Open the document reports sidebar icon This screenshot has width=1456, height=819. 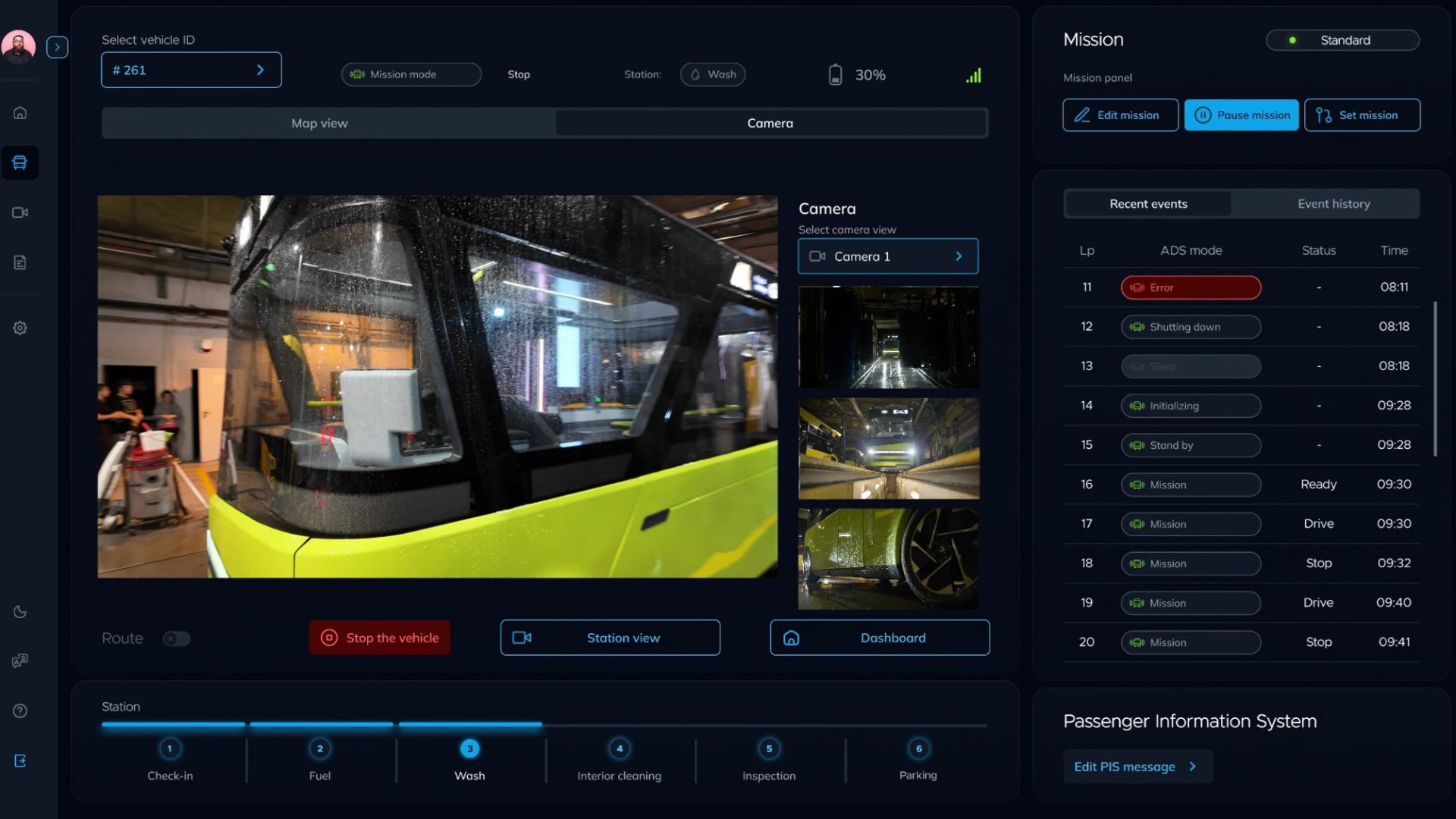point(20,262)
